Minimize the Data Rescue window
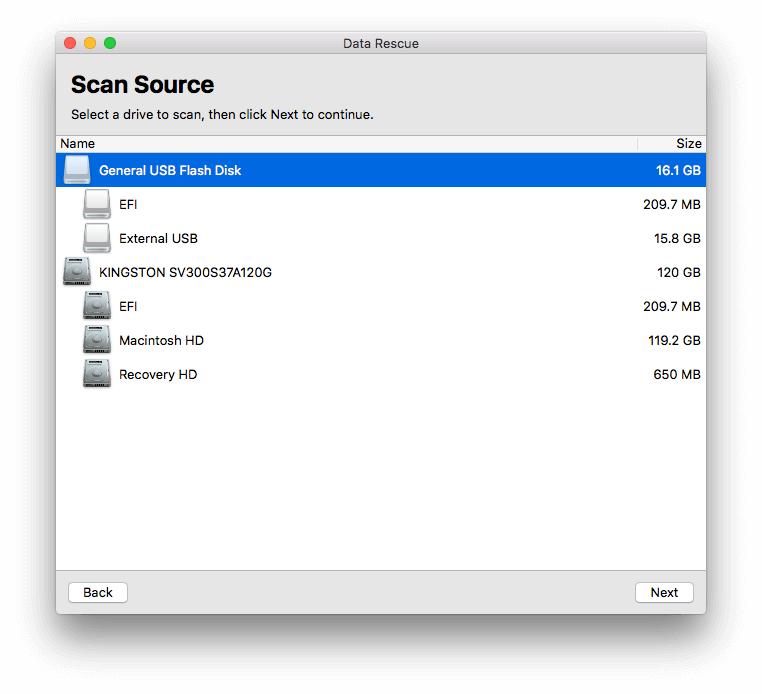This screenshot has width=762, height=694. click(90, 43)
